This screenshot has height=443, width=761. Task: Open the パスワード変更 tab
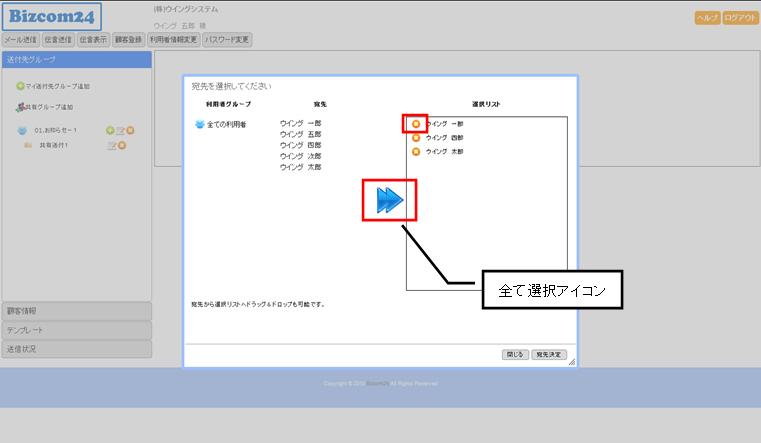click(x=227, y=40)
